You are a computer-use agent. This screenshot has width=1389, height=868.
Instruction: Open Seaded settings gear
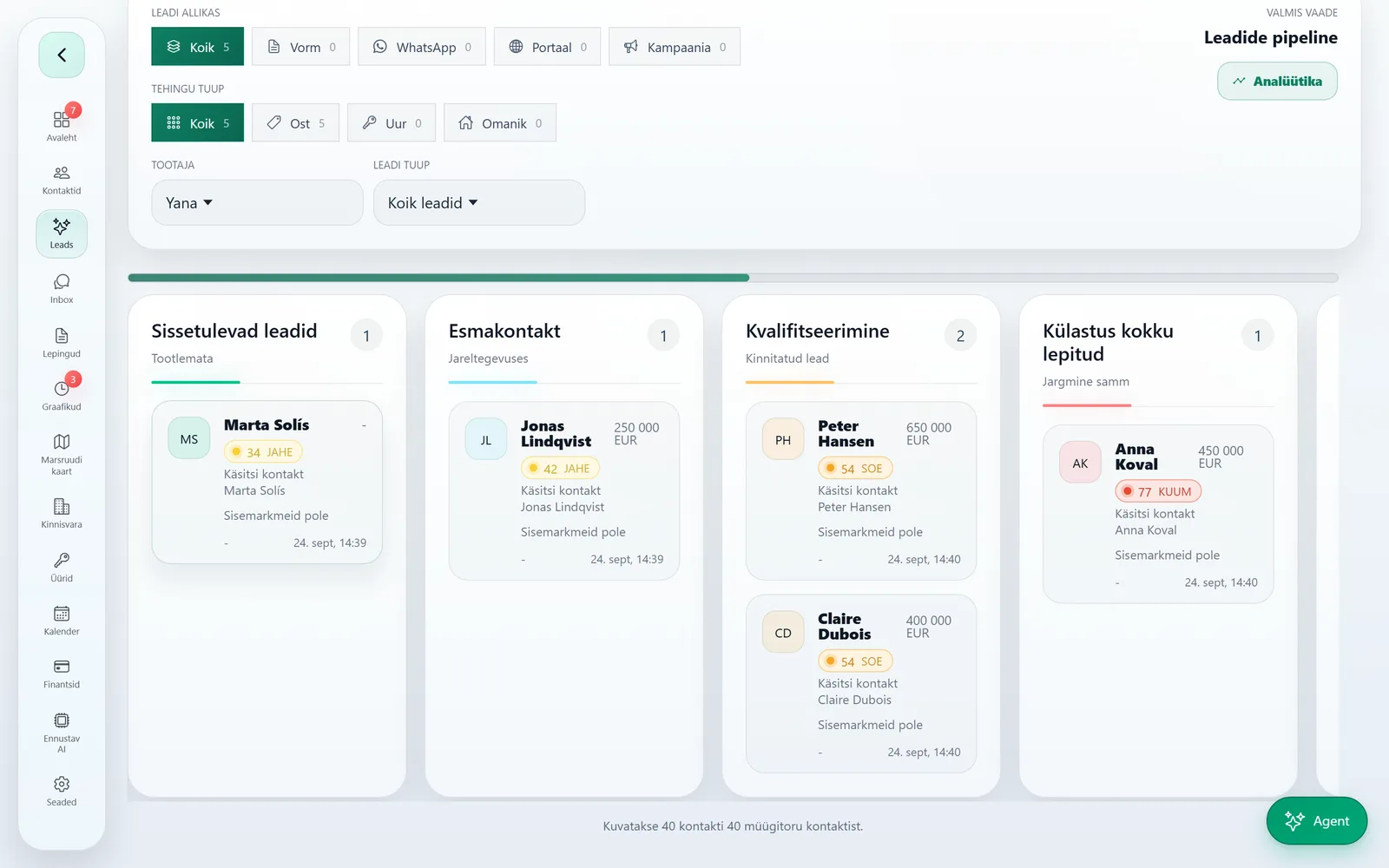62,791
